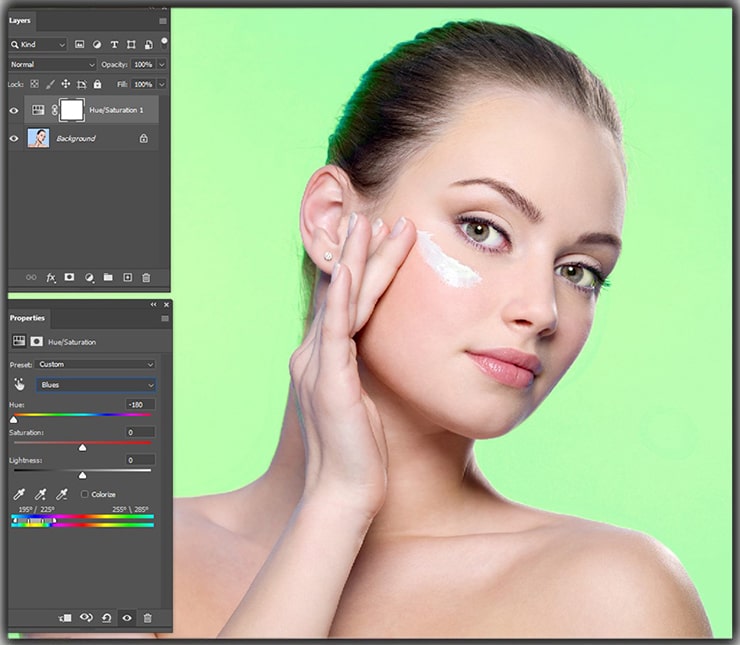Open the Layers panel menu
This screenshot has height=645, width=740.
tap(163, 21)
